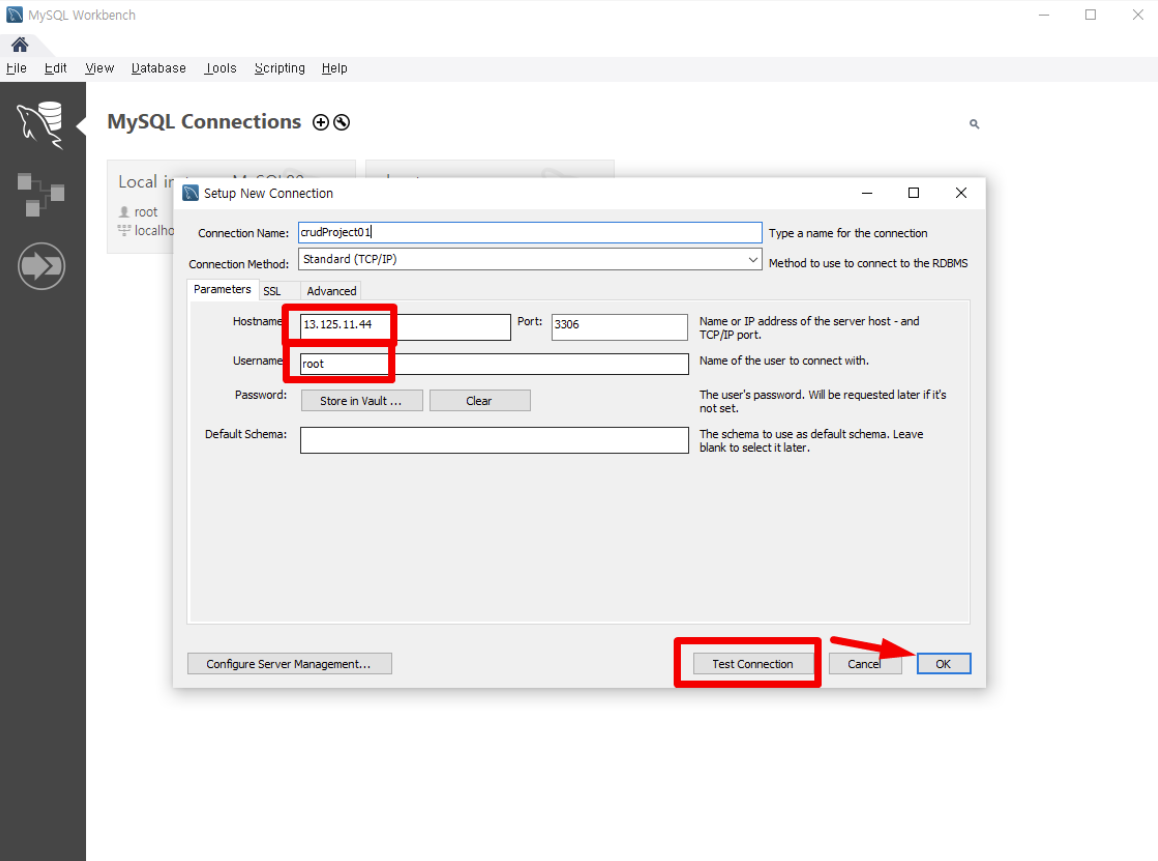Select the MySQL connections dolphin sidebar icon
The image size is (1158, 861).
41,124
